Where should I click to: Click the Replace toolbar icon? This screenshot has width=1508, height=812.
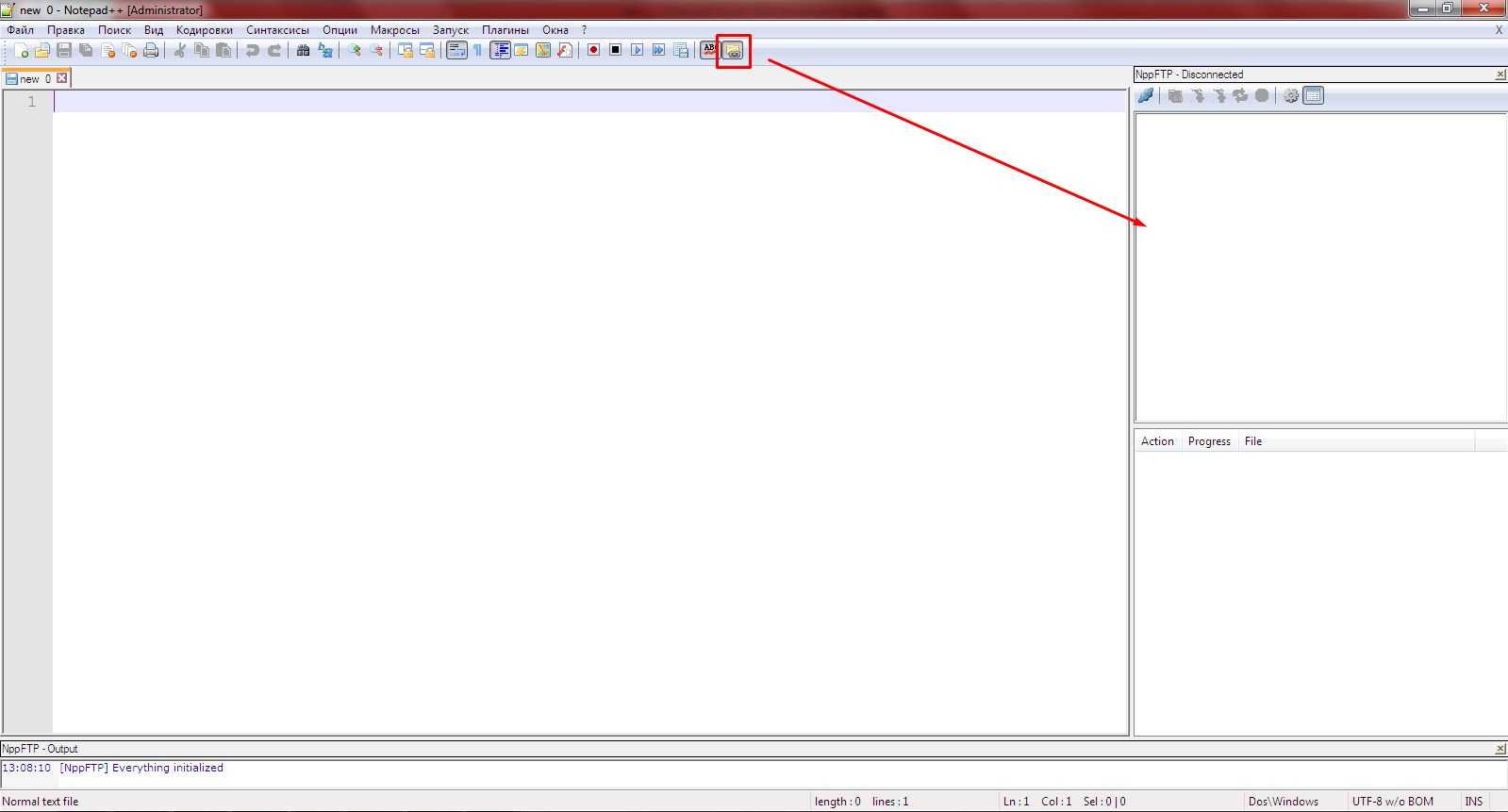pos(325,50)
